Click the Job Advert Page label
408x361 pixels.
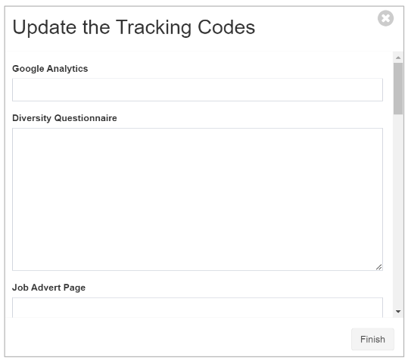[49, 288]
